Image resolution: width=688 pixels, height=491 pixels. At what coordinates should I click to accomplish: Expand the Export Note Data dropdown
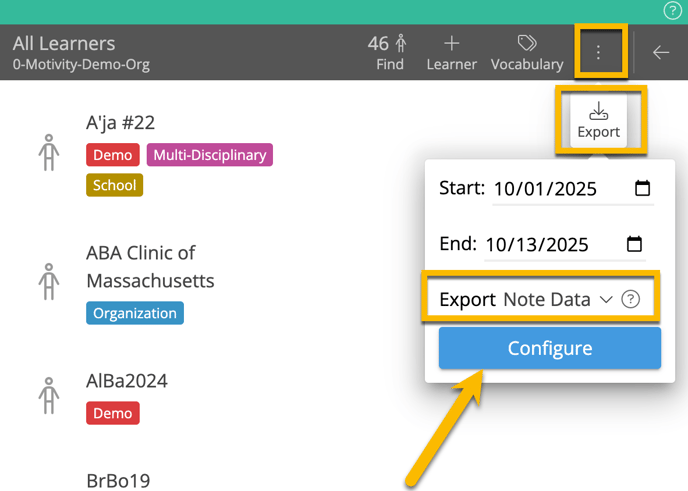tap(556, 299)
